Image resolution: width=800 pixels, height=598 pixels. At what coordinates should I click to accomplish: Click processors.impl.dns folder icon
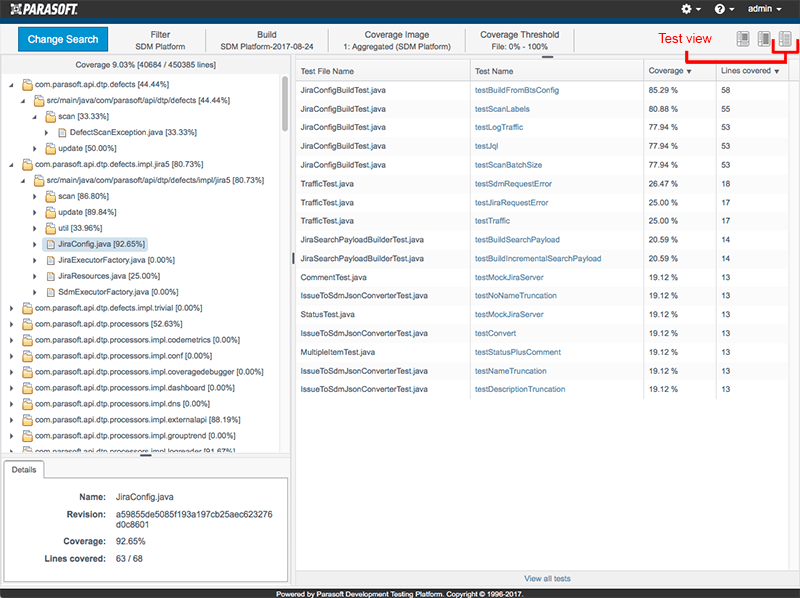click(x=27, y=404)
